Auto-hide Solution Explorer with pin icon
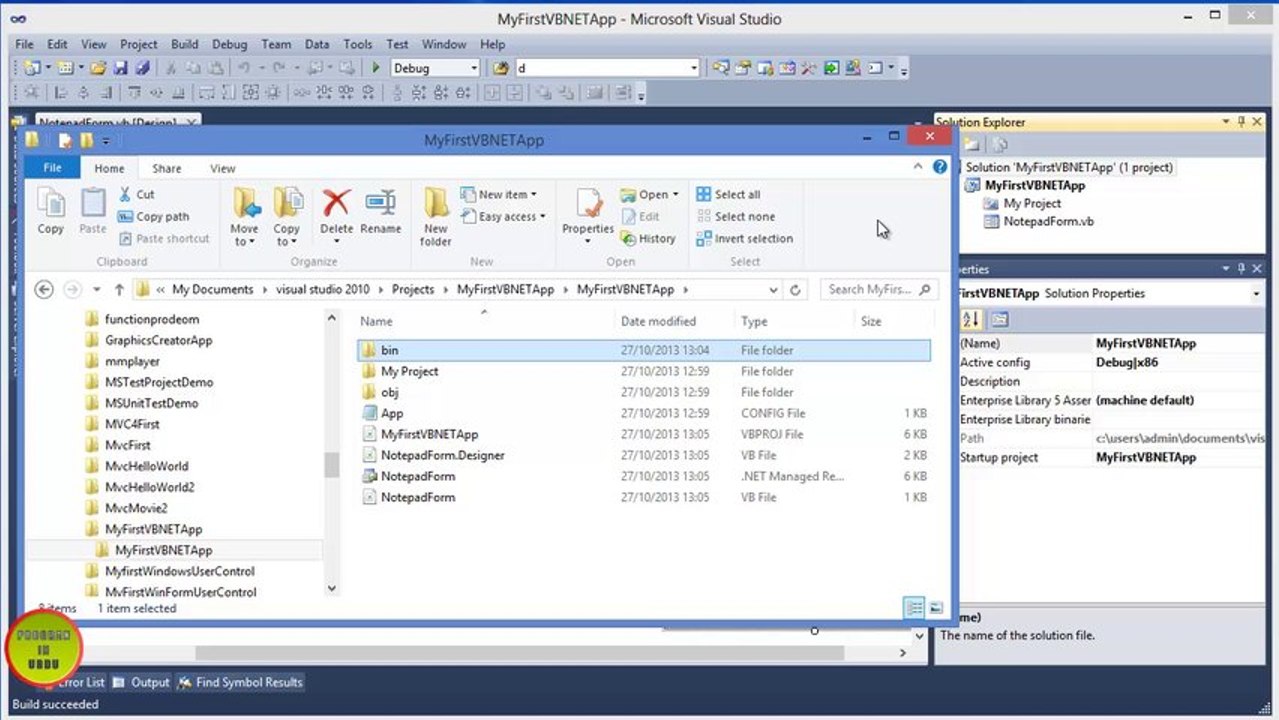The width and height of the screenshot is (1279, 720). tap(1242, 122)
